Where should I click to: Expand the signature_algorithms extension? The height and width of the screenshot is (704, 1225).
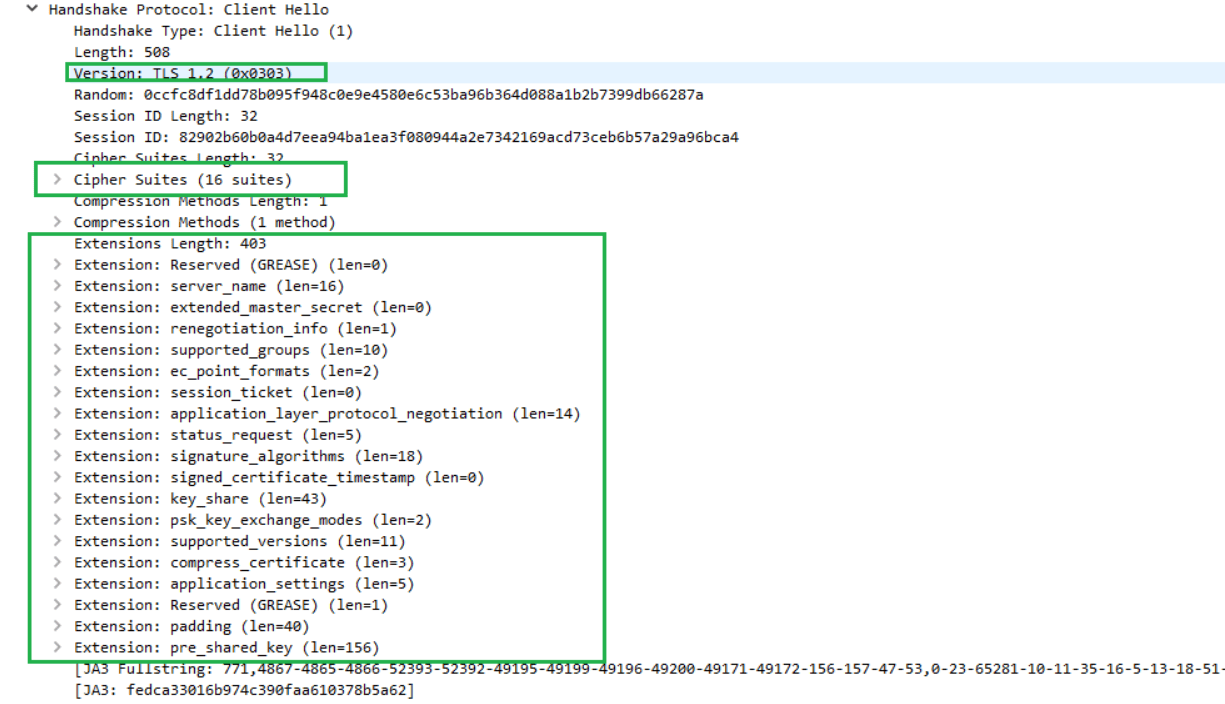57,456
